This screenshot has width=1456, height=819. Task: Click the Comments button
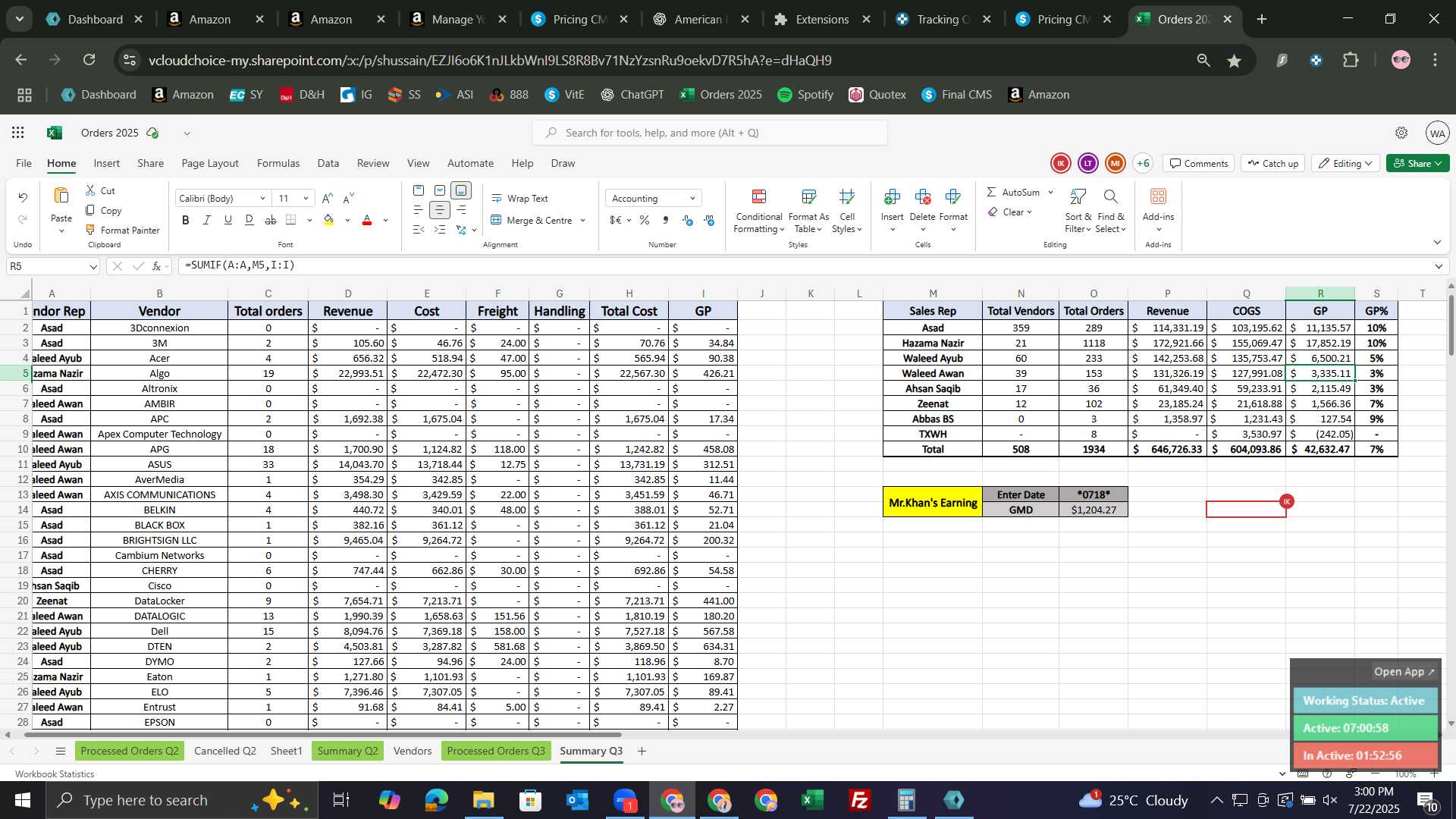[1199, 163]
